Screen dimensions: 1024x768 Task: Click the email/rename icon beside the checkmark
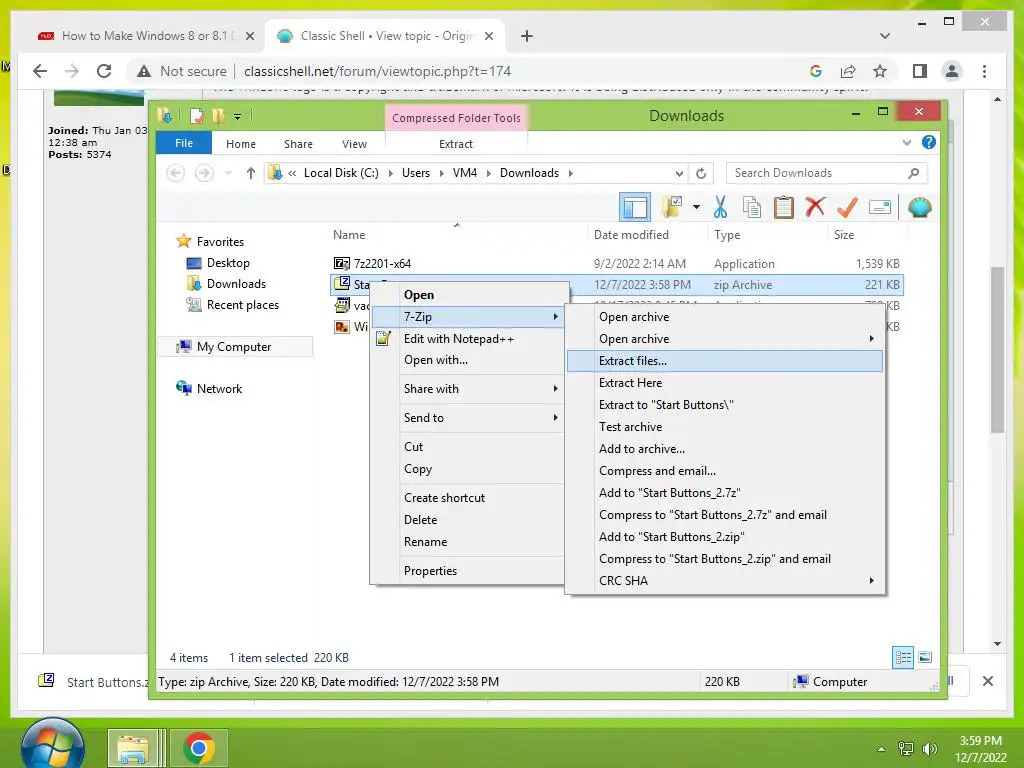coord(880,208)
